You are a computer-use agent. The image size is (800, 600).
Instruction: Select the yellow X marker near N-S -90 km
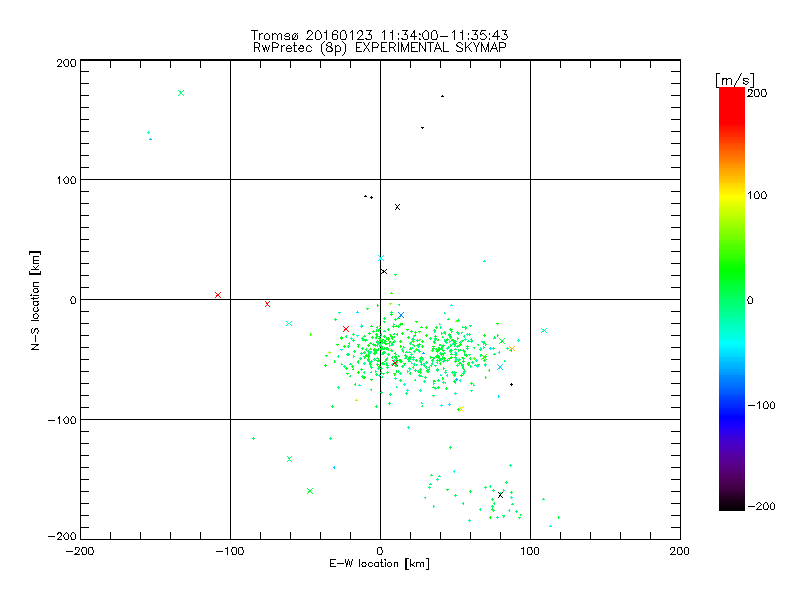461,409
